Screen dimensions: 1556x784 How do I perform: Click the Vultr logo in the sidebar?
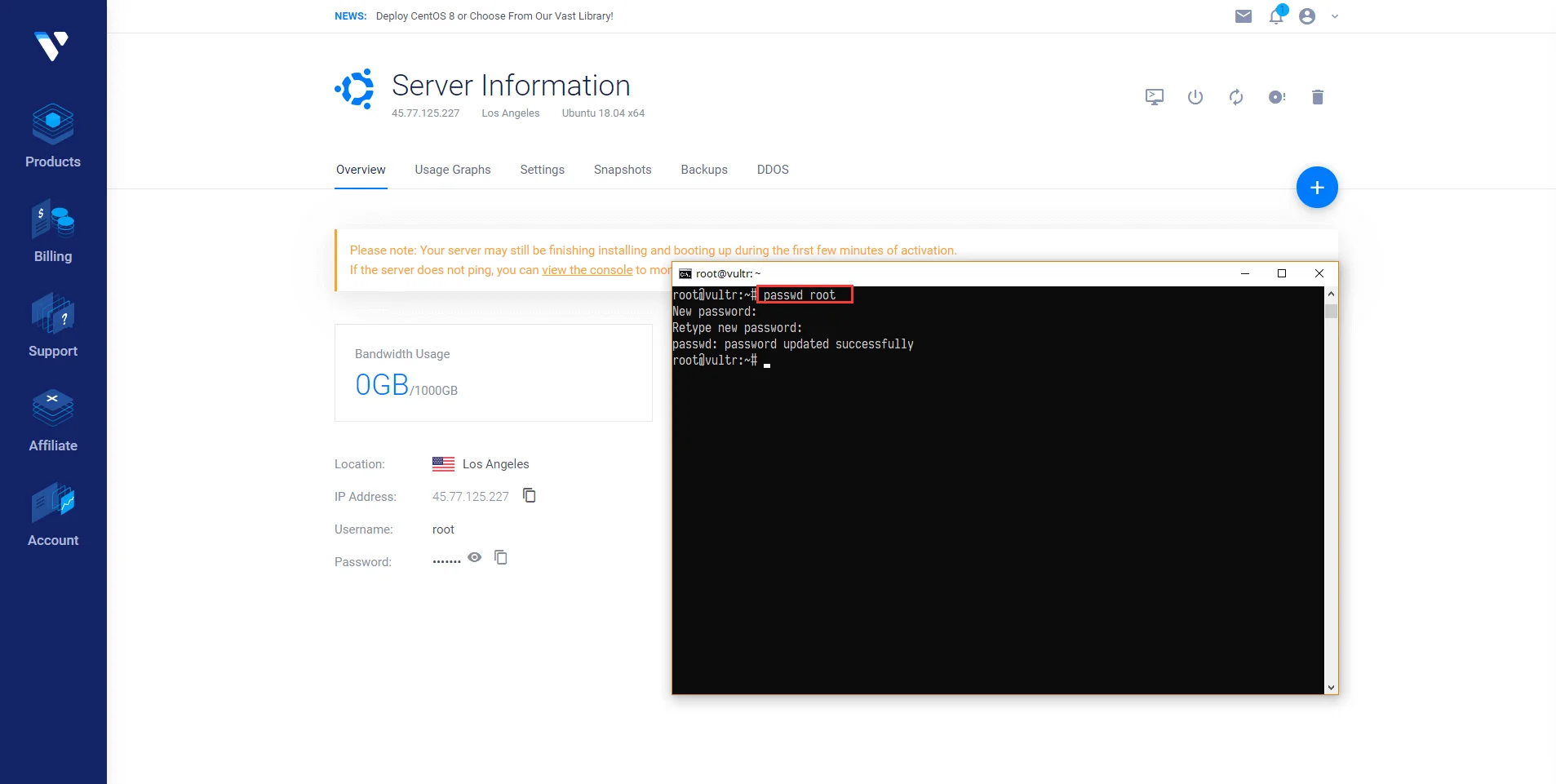coord(51,46)
